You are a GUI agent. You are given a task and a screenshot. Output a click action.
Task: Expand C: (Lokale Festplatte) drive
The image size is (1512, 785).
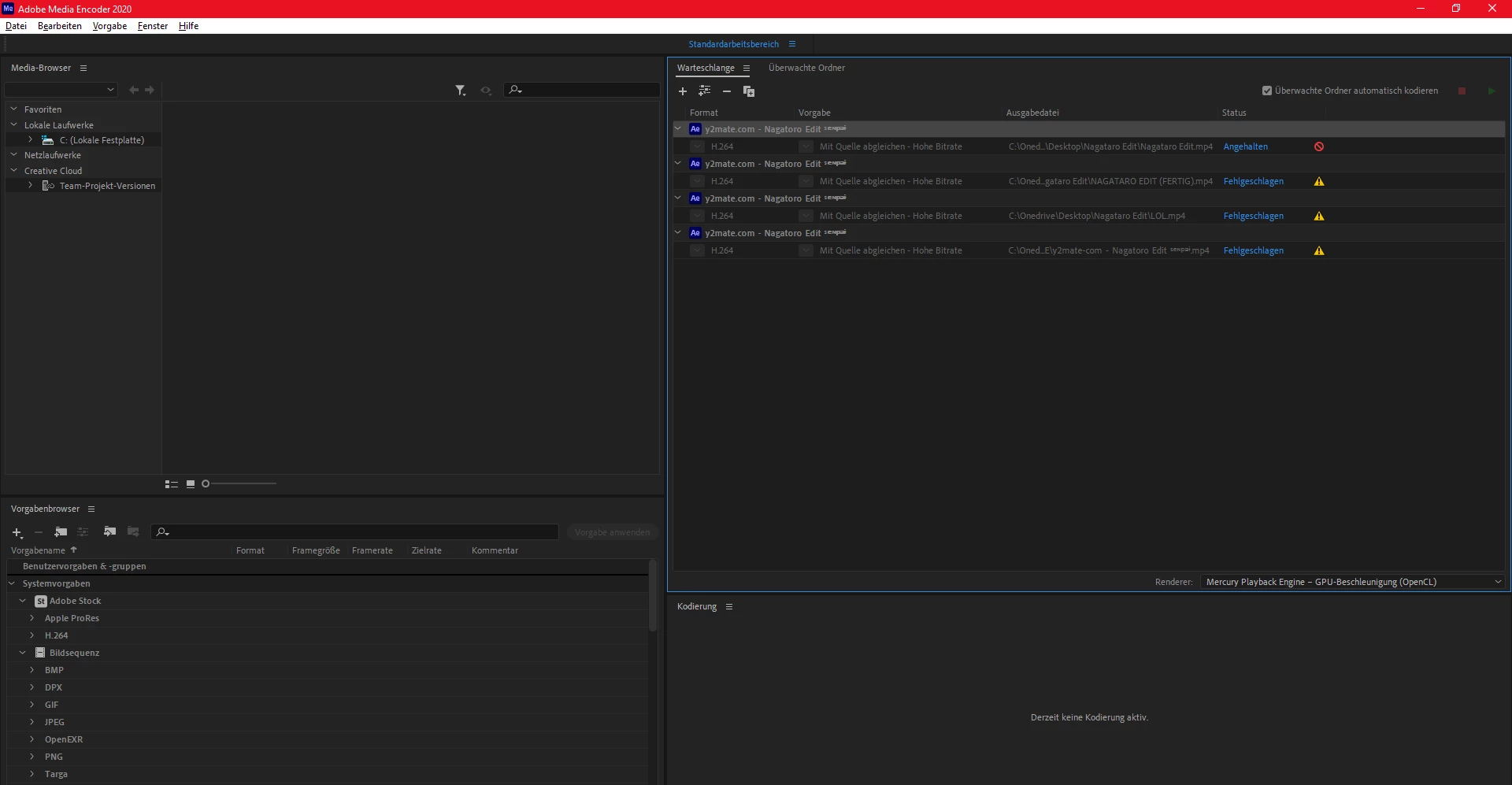(31, 140)
